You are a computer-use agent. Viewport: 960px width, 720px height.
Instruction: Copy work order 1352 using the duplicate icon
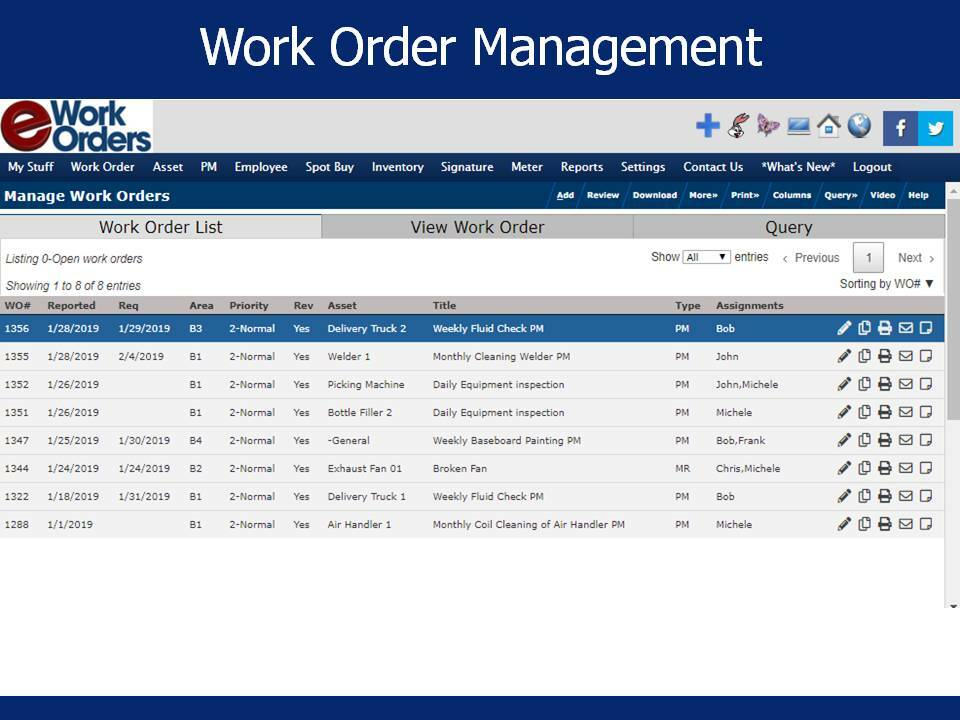click(x=865, y=384)
